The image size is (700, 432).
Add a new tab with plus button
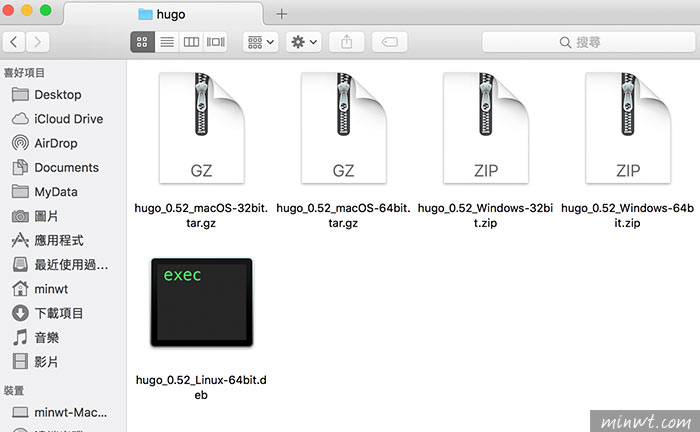point(281,14)
